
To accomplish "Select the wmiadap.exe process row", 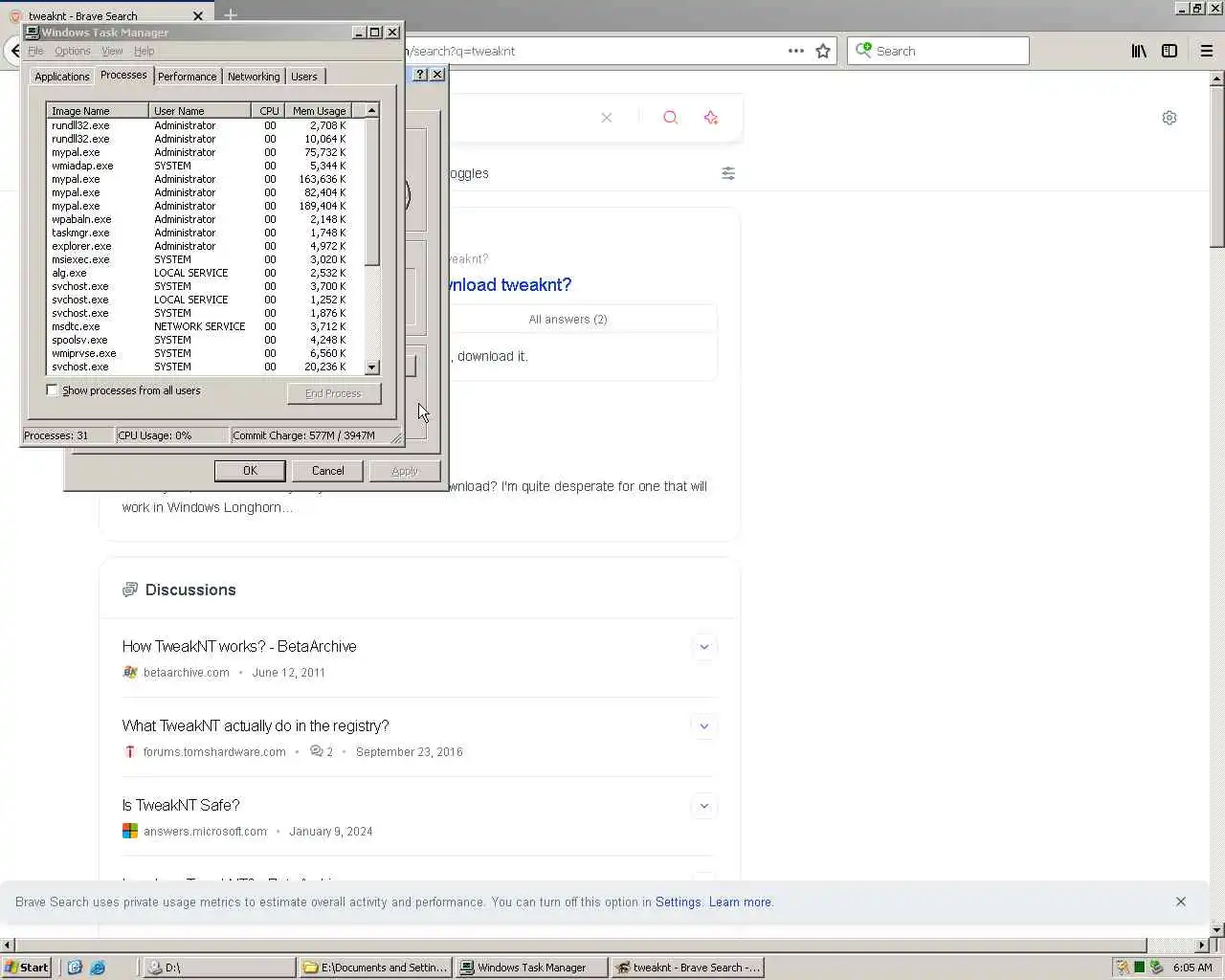I will 206,166.
